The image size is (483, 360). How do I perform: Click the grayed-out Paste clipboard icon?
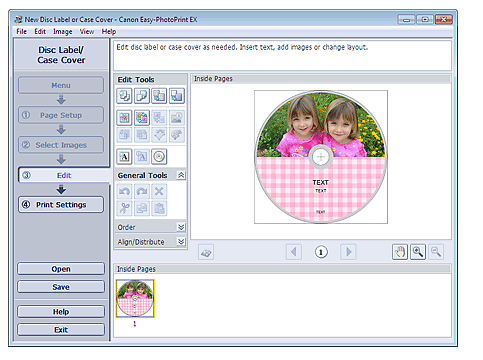[x=159, y=208]
